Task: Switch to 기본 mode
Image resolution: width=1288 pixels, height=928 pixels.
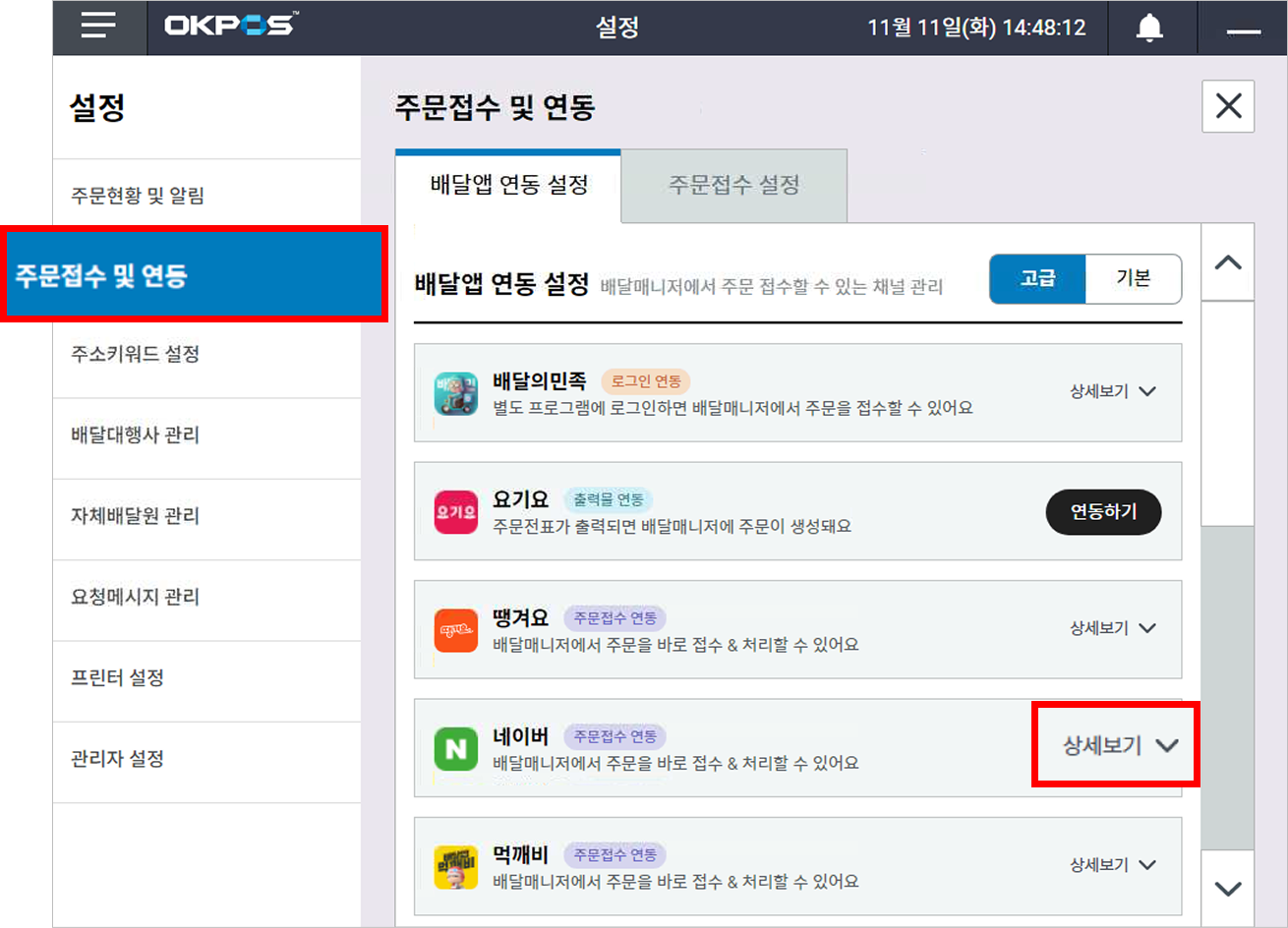Action: [x=1133, y=279]
